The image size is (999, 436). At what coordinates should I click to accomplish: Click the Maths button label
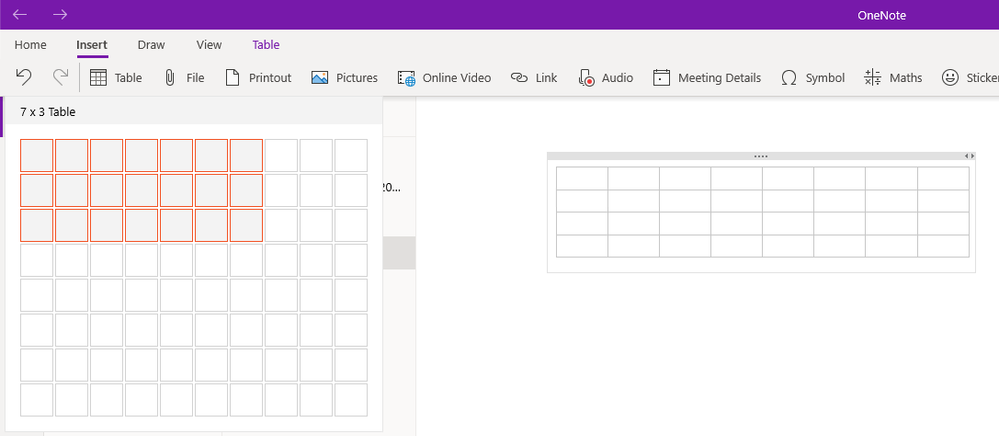pos(906,78)
